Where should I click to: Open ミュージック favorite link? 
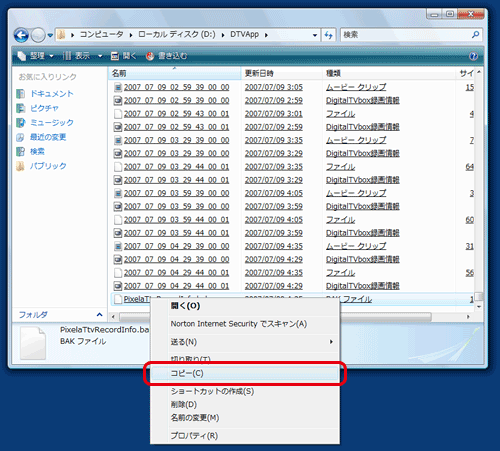tap(52, 122)
